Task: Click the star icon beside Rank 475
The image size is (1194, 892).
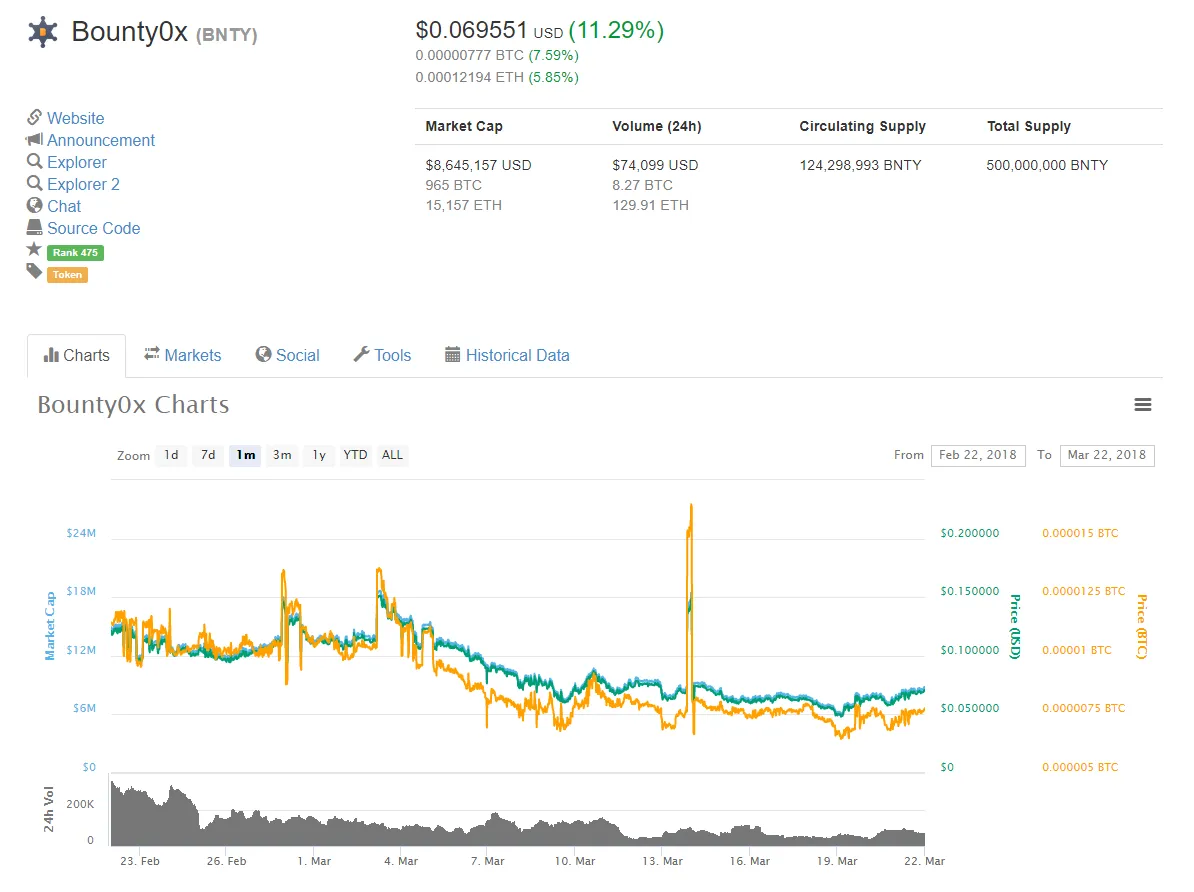Action: (34, 249)
